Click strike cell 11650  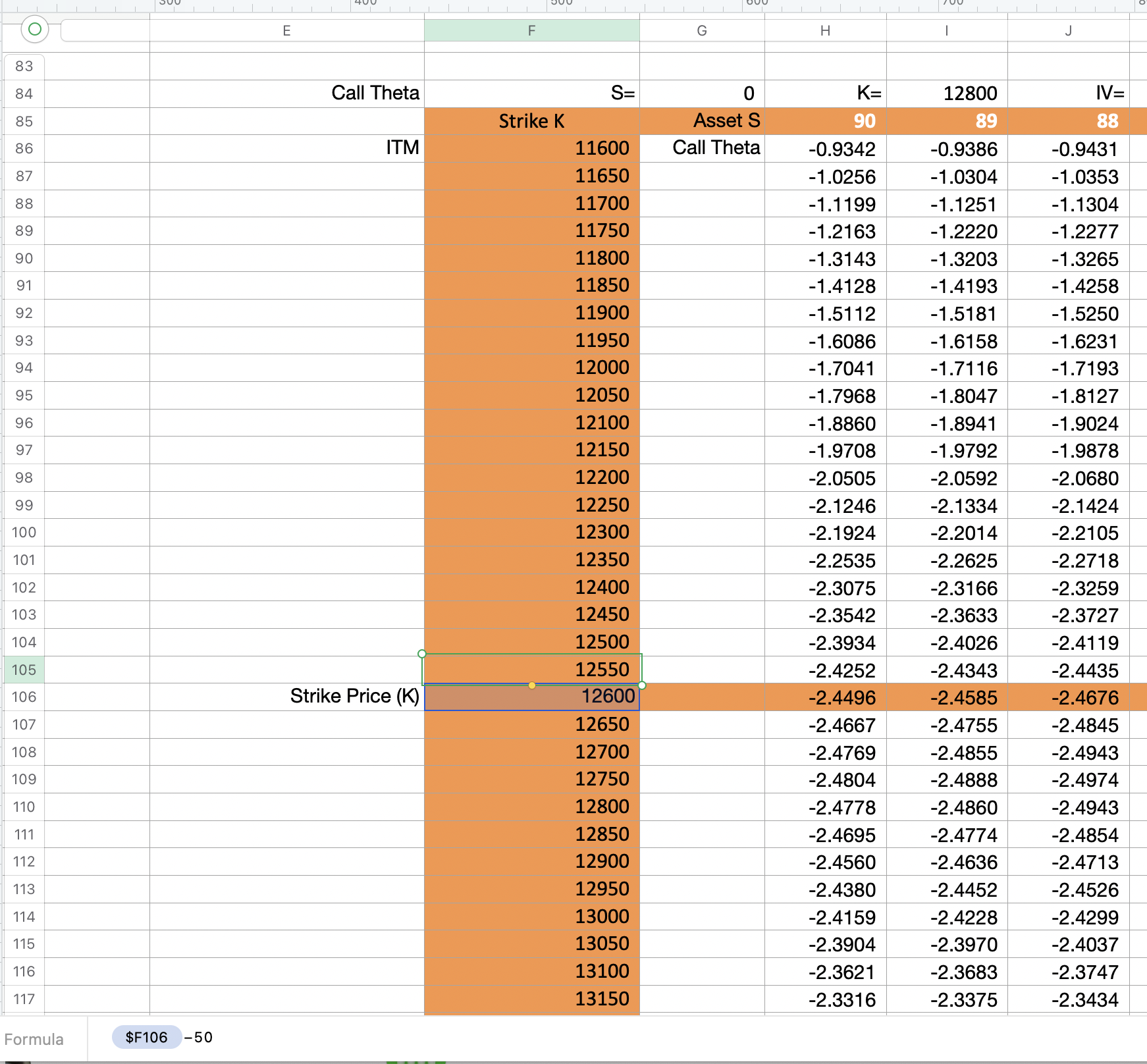532,176
